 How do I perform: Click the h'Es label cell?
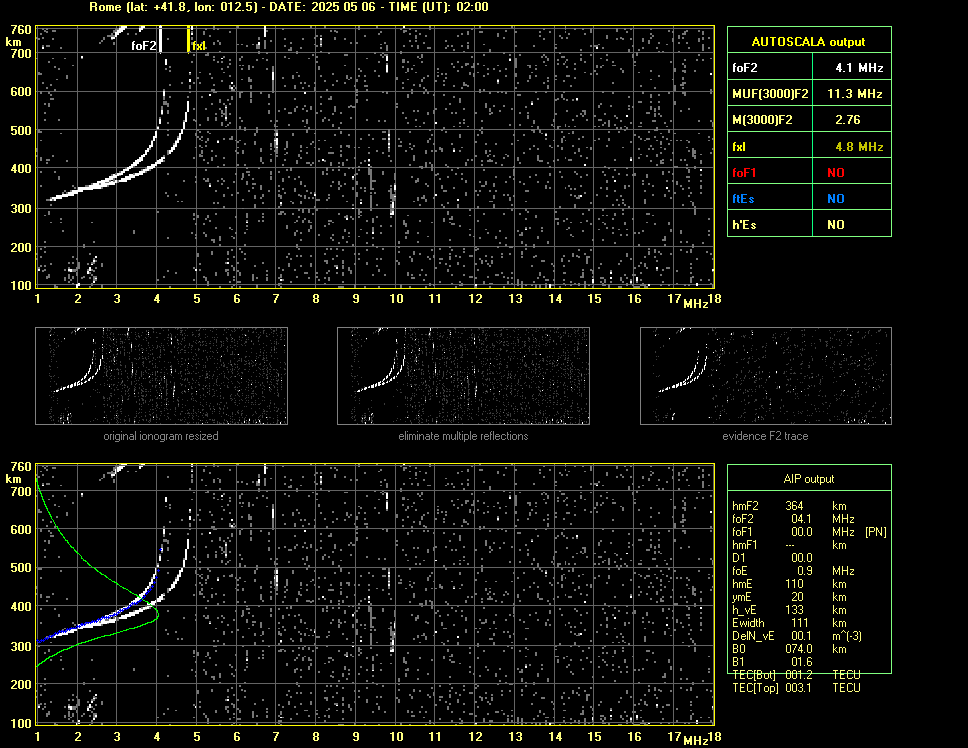pyautogui.click(x=770, y=225)
